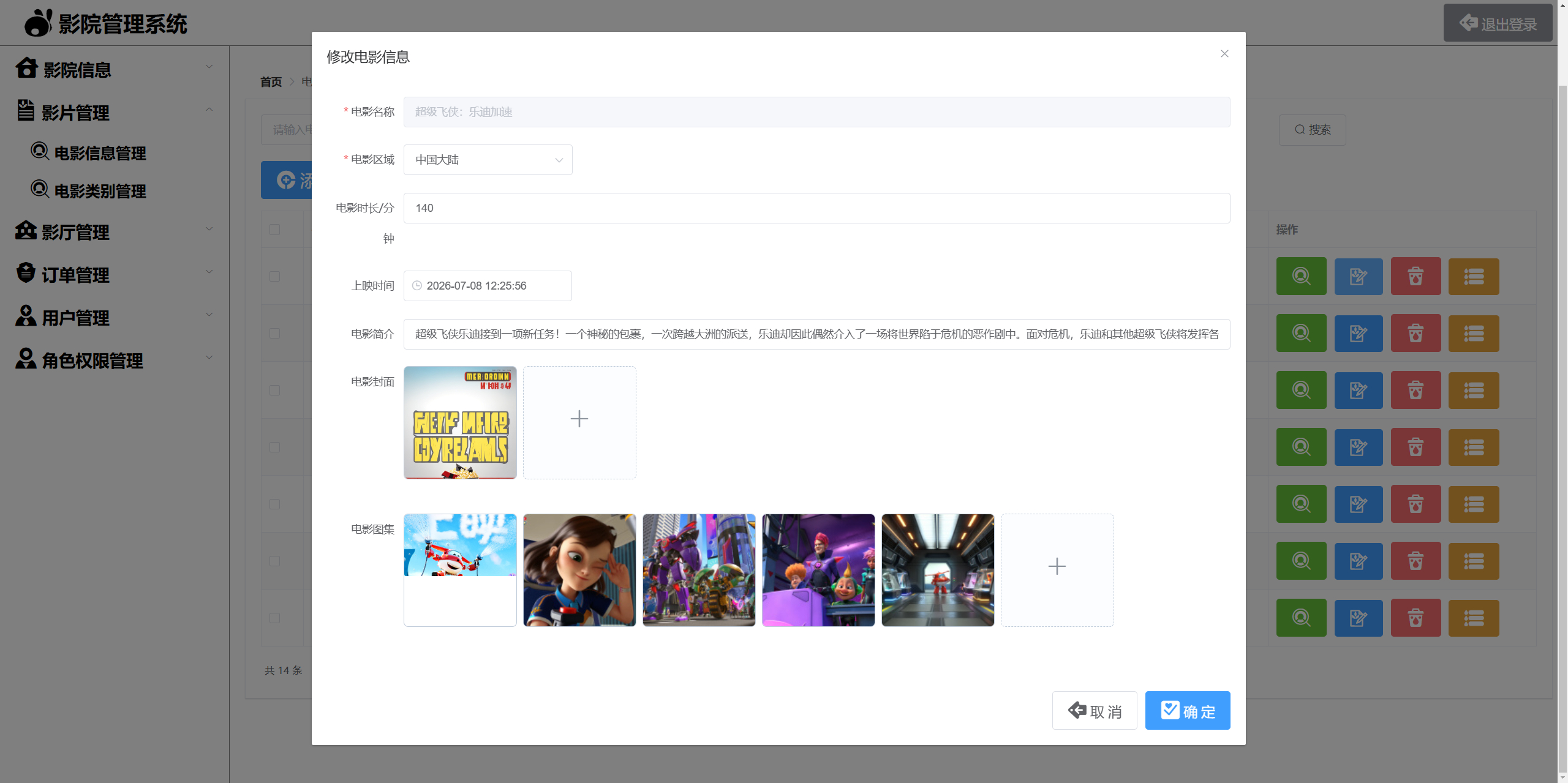Image resolution: width=1568 pixels, height=783 pixels.
Task: Close the 修改电影信息 dialog with X
Action: point(1224,54)
